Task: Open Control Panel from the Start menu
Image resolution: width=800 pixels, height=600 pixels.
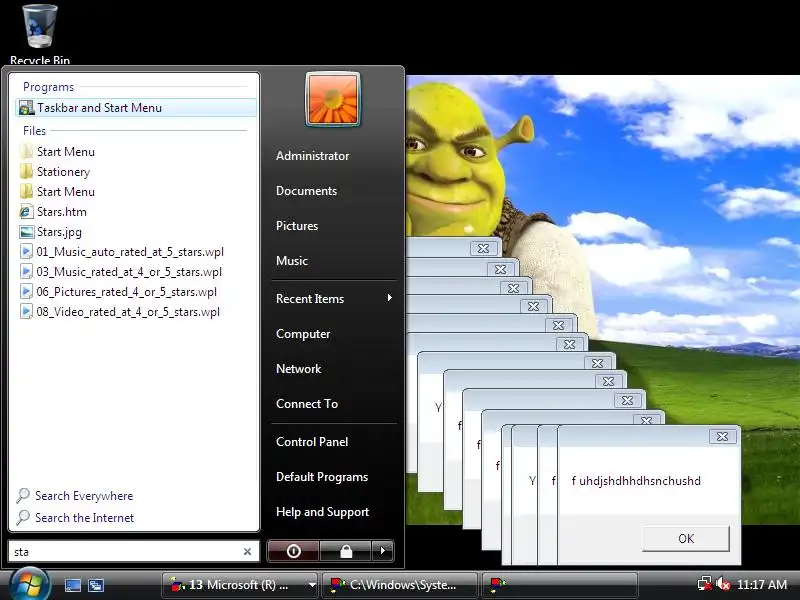Action: coord(312,442)
